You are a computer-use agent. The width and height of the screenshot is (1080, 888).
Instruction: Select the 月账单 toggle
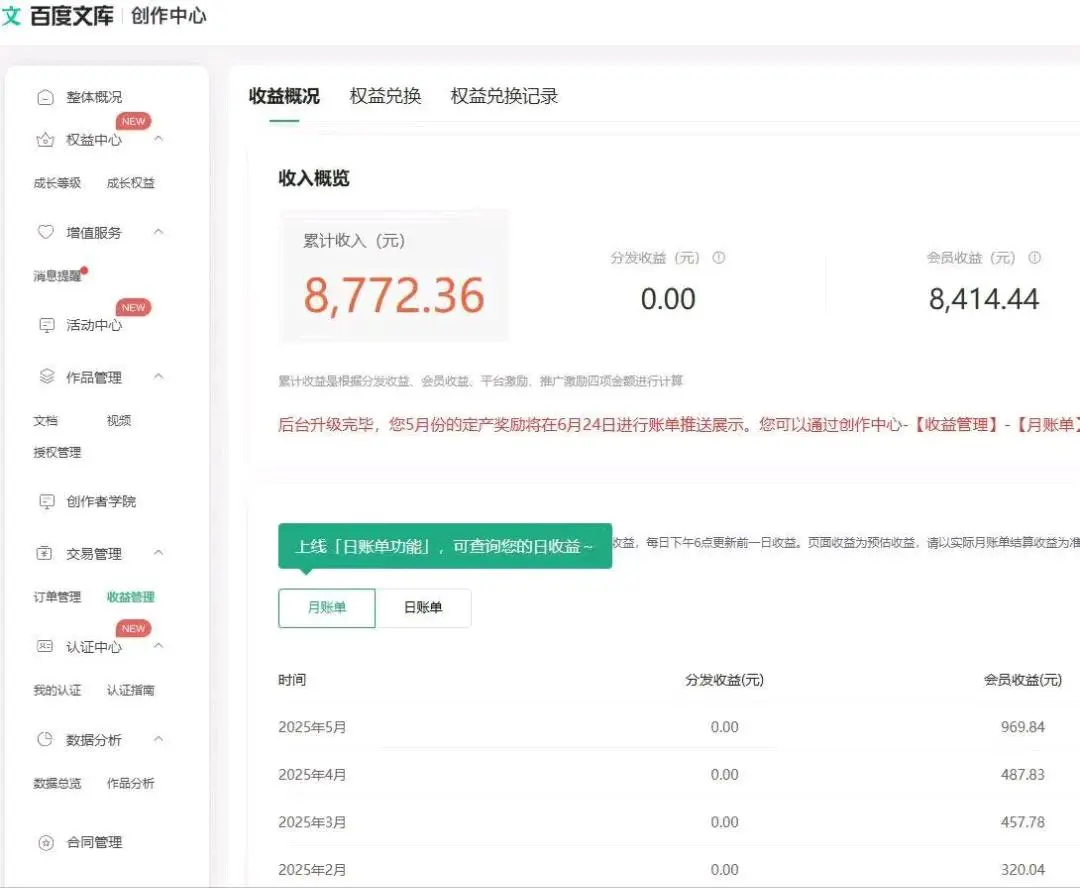point(326,608)
